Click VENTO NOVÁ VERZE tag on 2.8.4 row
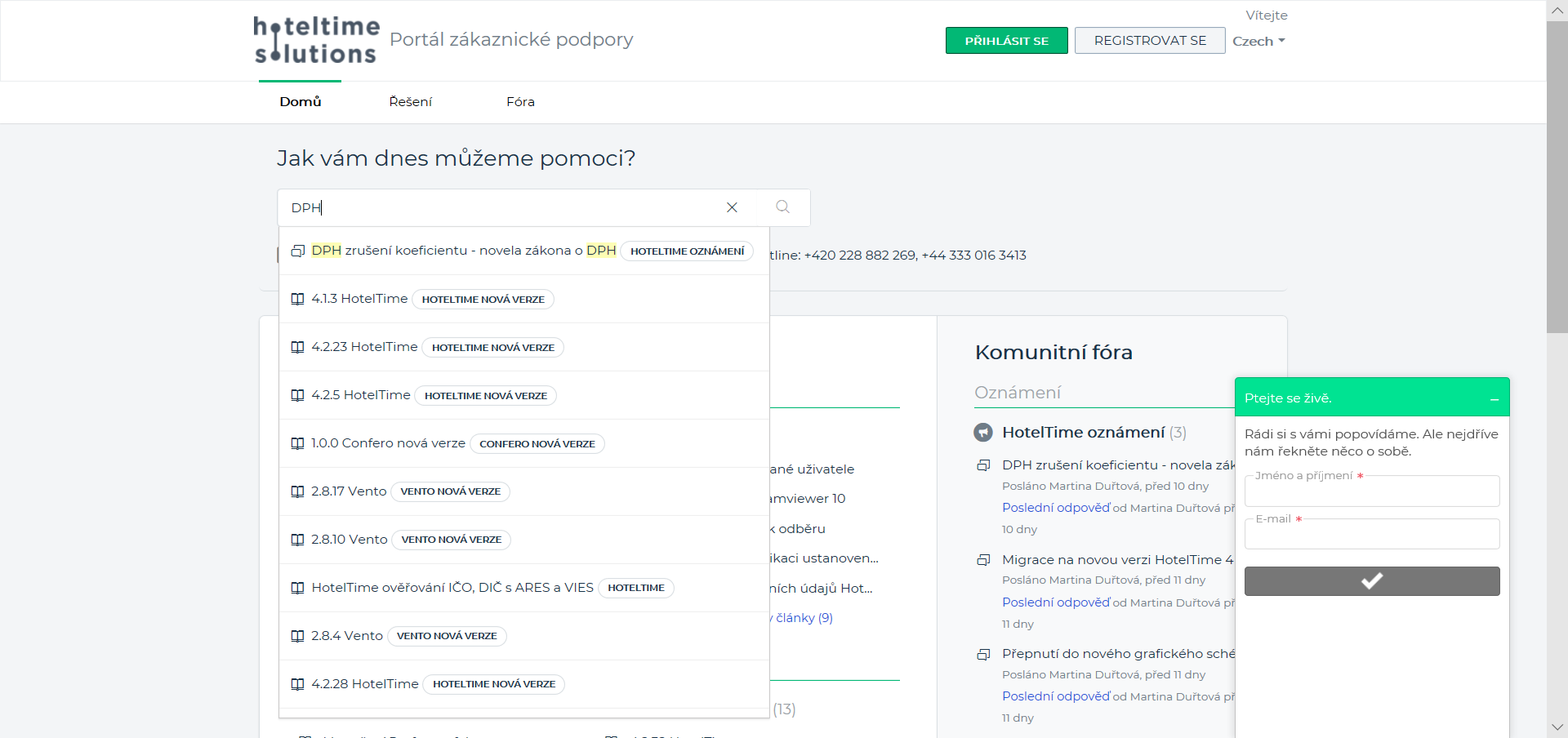The height and width of the screenshot is (738, 1568). (x=447, y=636)
